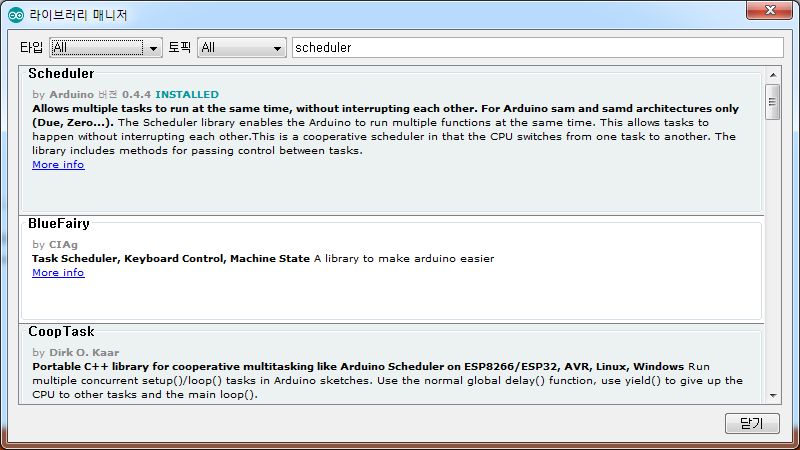Image resolution: width=800 pixels, height=450 pixels.
Task: Click the 닫기 (Close) button
Action: pyautogui.click(x=752, y=423)
